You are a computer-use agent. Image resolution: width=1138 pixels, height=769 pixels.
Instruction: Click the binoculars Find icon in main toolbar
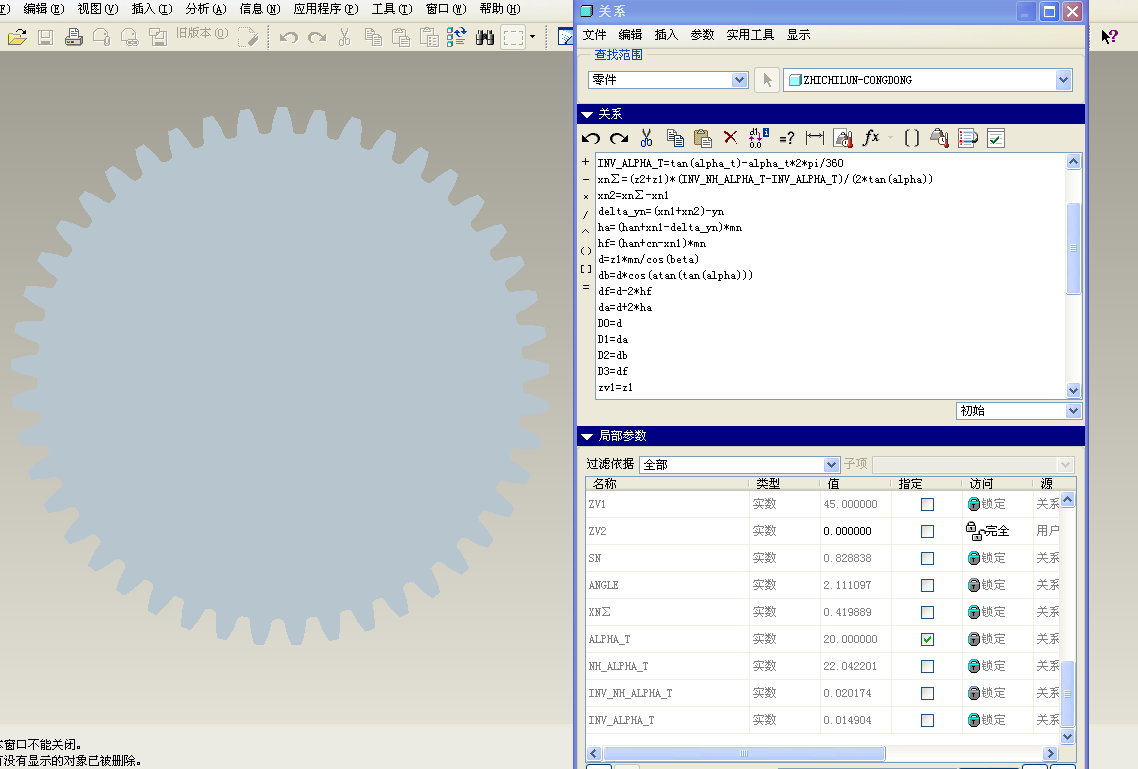[485, 36]
